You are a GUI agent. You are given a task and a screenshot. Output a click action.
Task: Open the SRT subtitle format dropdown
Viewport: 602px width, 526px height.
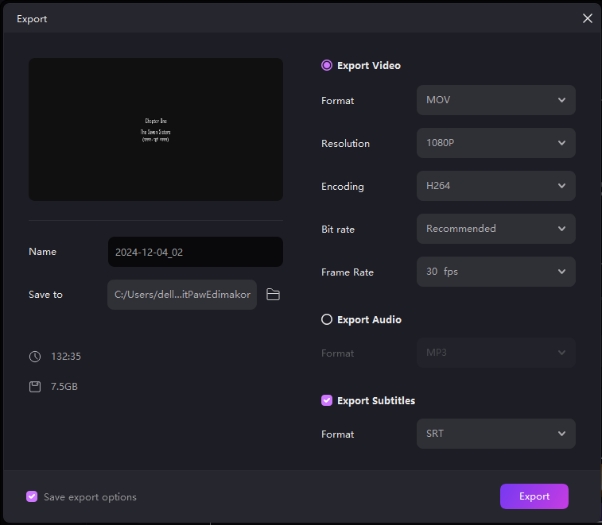[x=495, y=434]
